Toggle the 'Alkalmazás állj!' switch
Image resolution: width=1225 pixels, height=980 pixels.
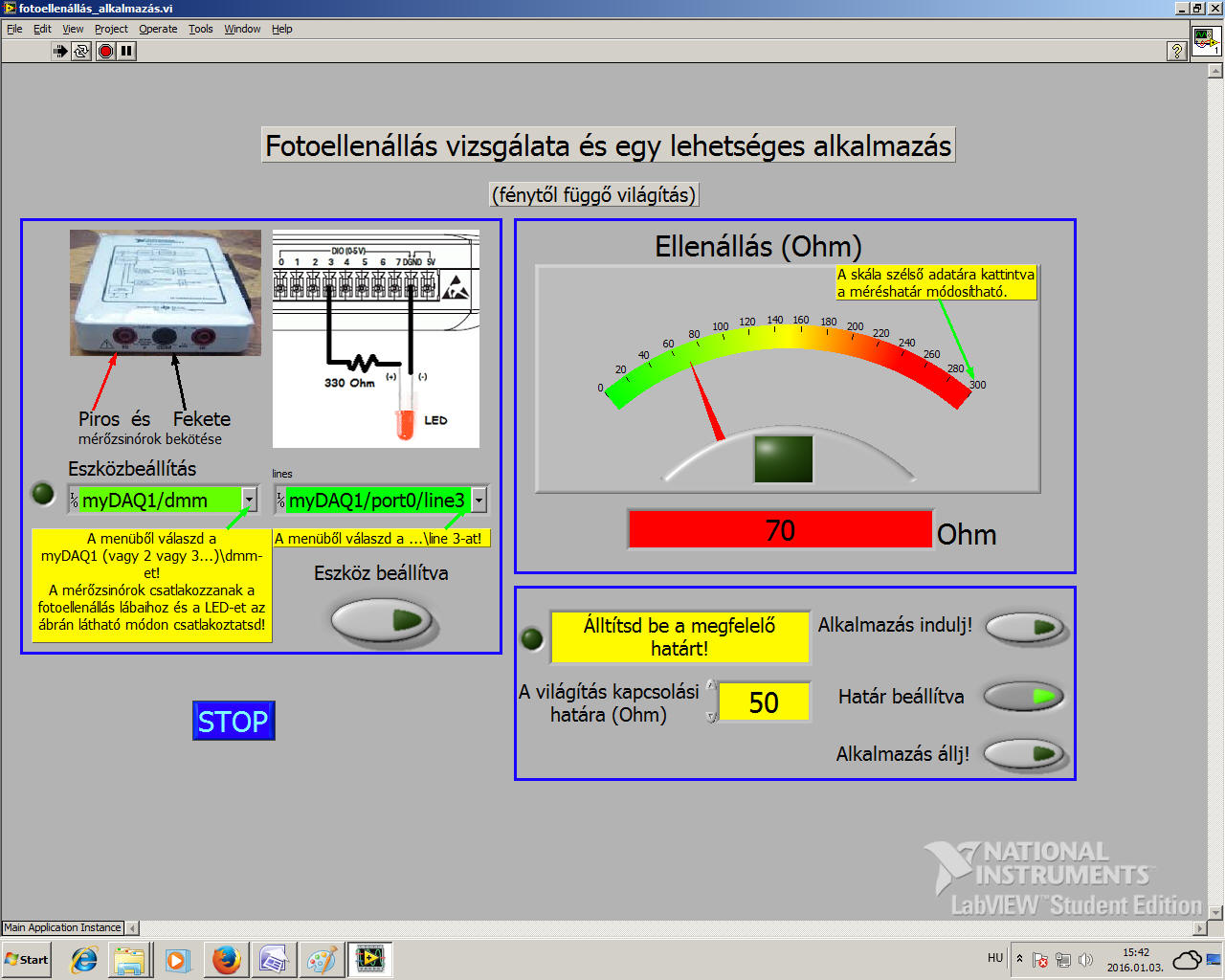tap(1024, 754)
